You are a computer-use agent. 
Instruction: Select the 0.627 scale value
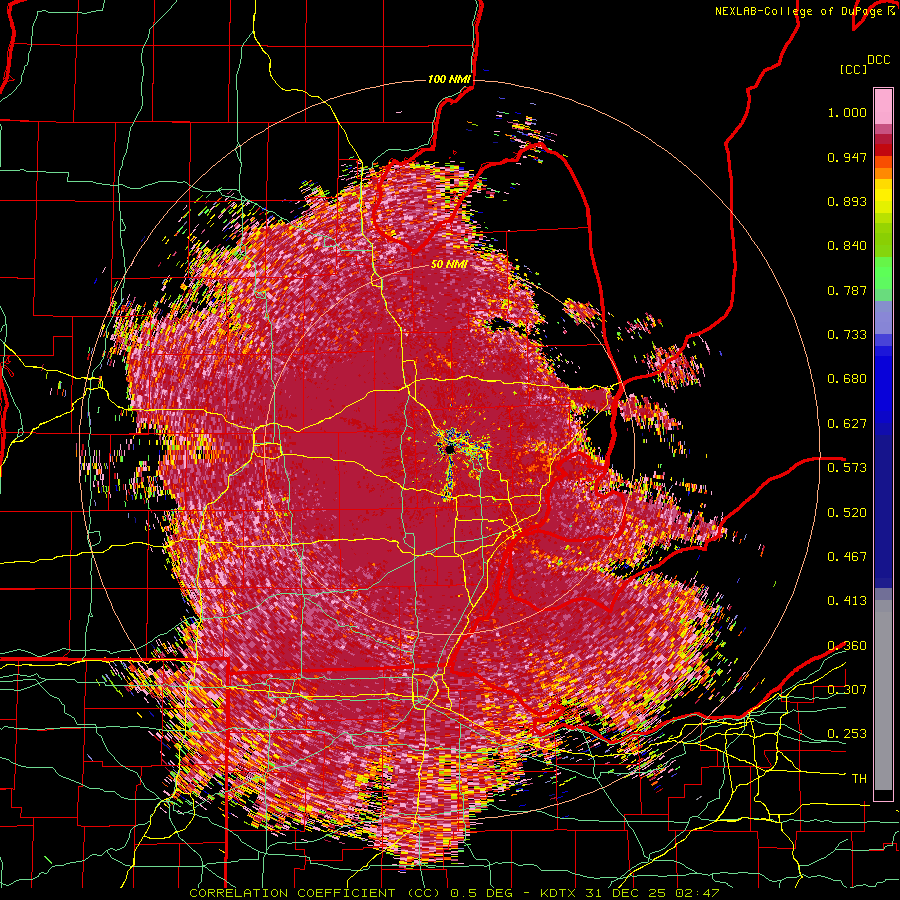(x=847, y=424)
